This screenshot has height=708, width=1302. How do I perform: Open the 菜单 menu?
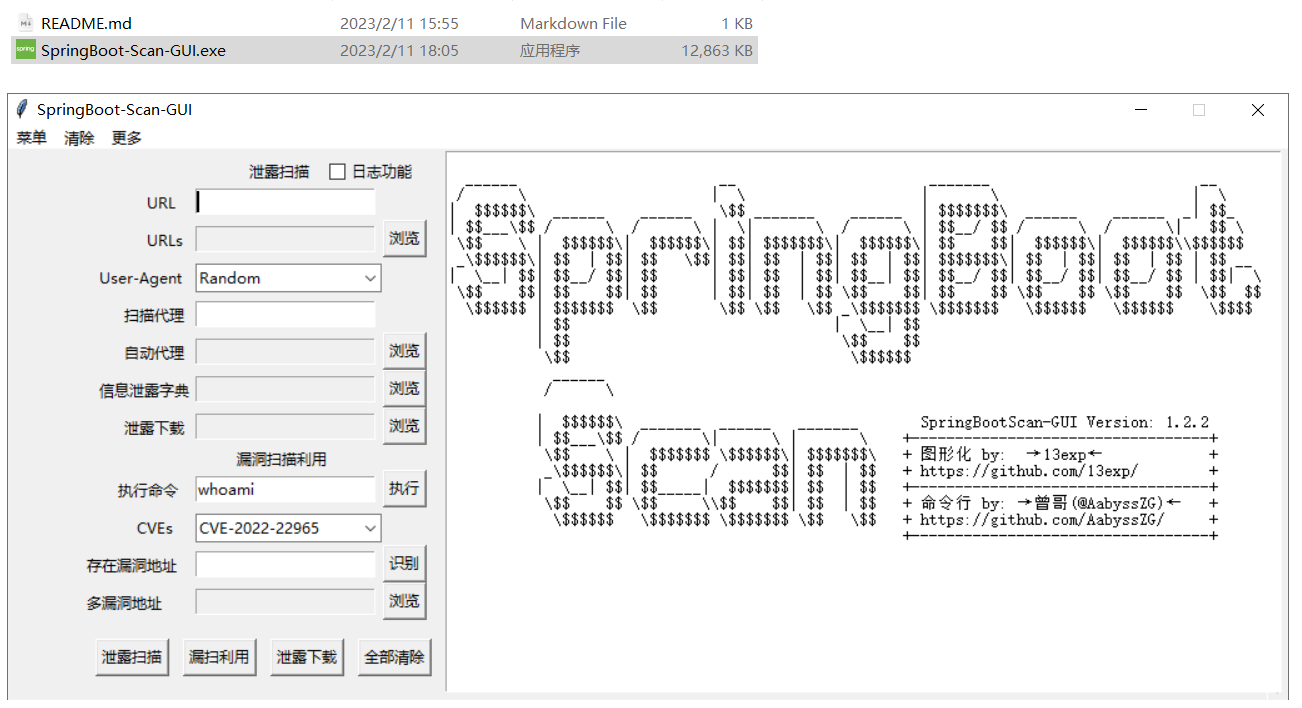tap(31, 138)
